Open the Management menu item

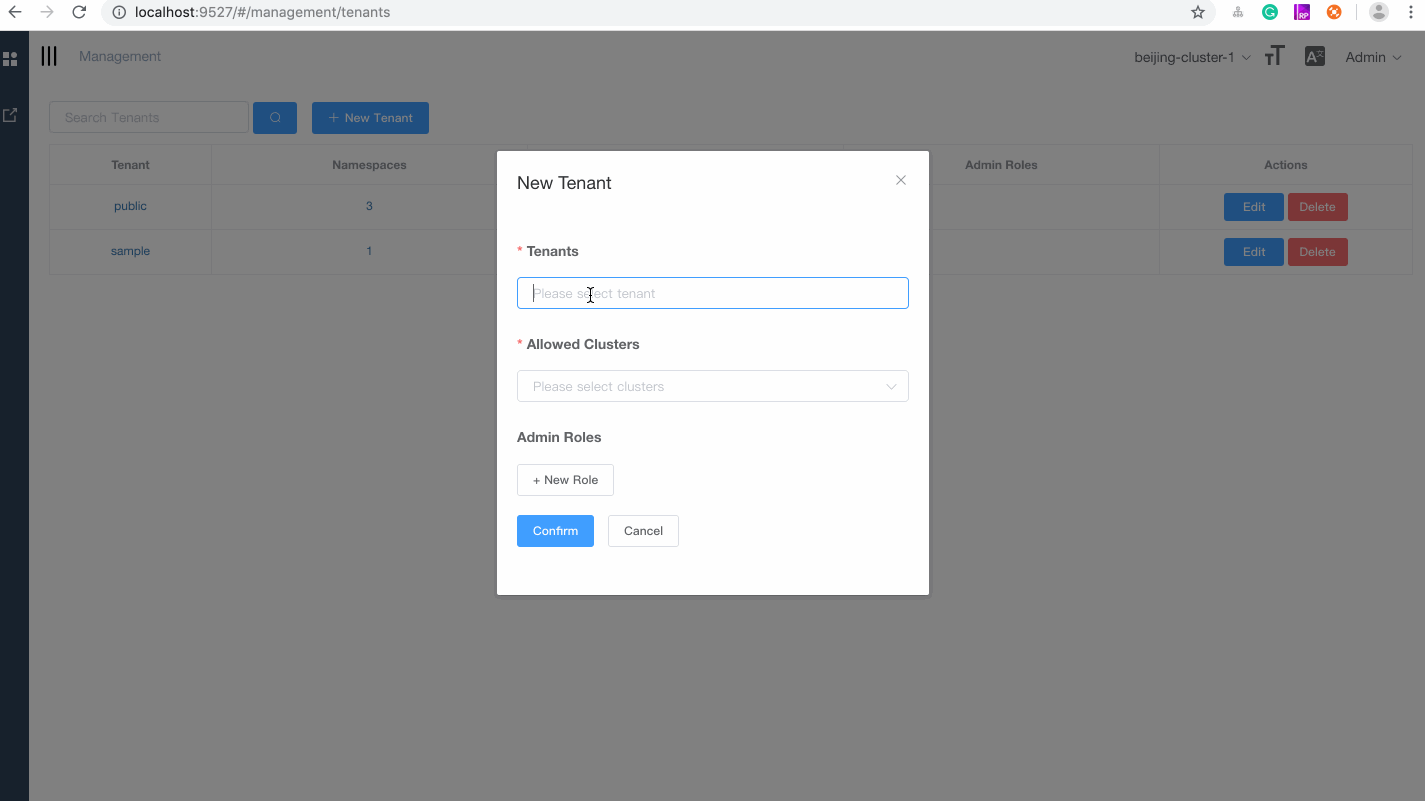pyautogui.click(x=120, y=56)
